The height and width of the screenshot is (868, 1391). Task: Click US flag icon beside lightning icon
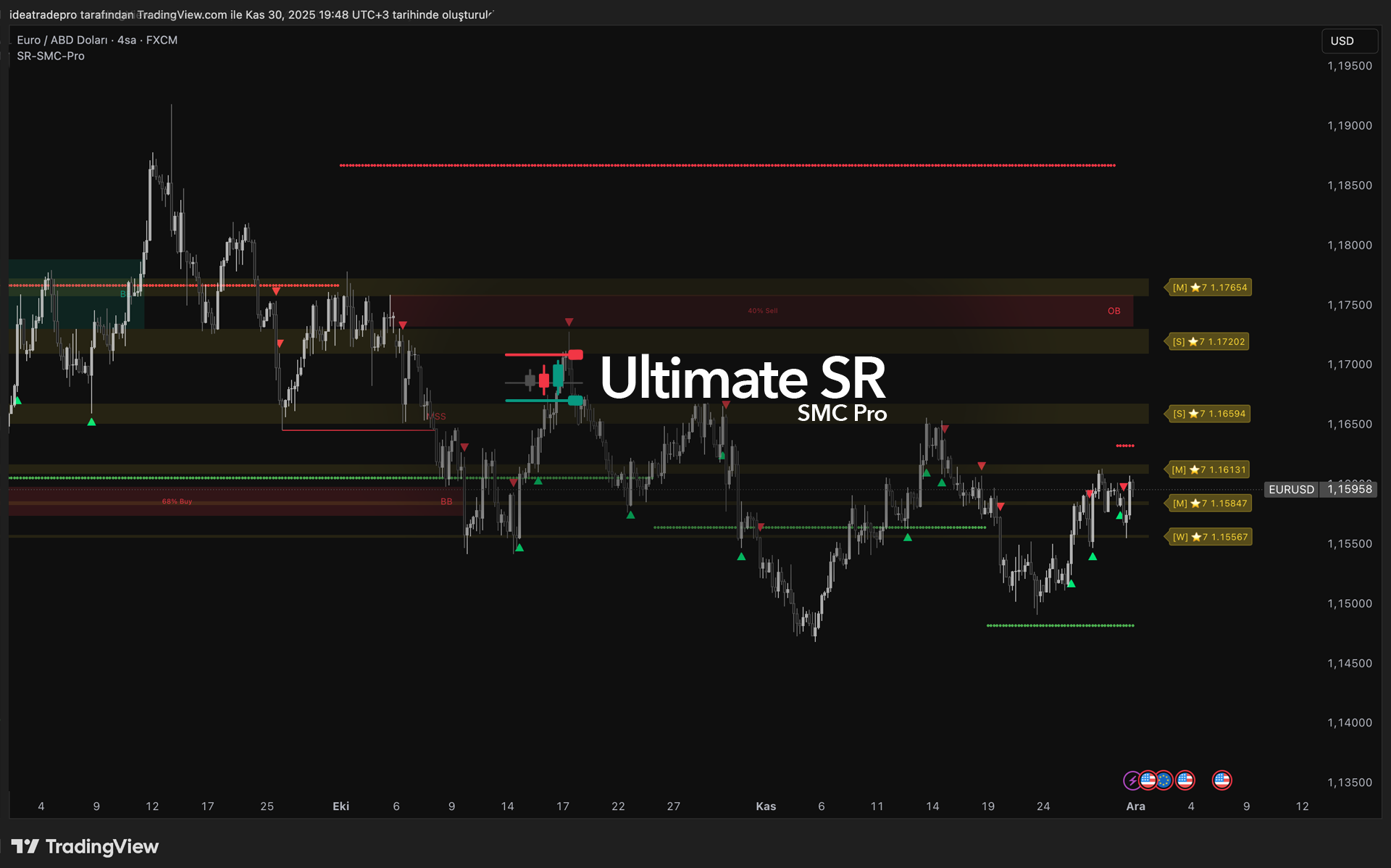coord(1148,780)
